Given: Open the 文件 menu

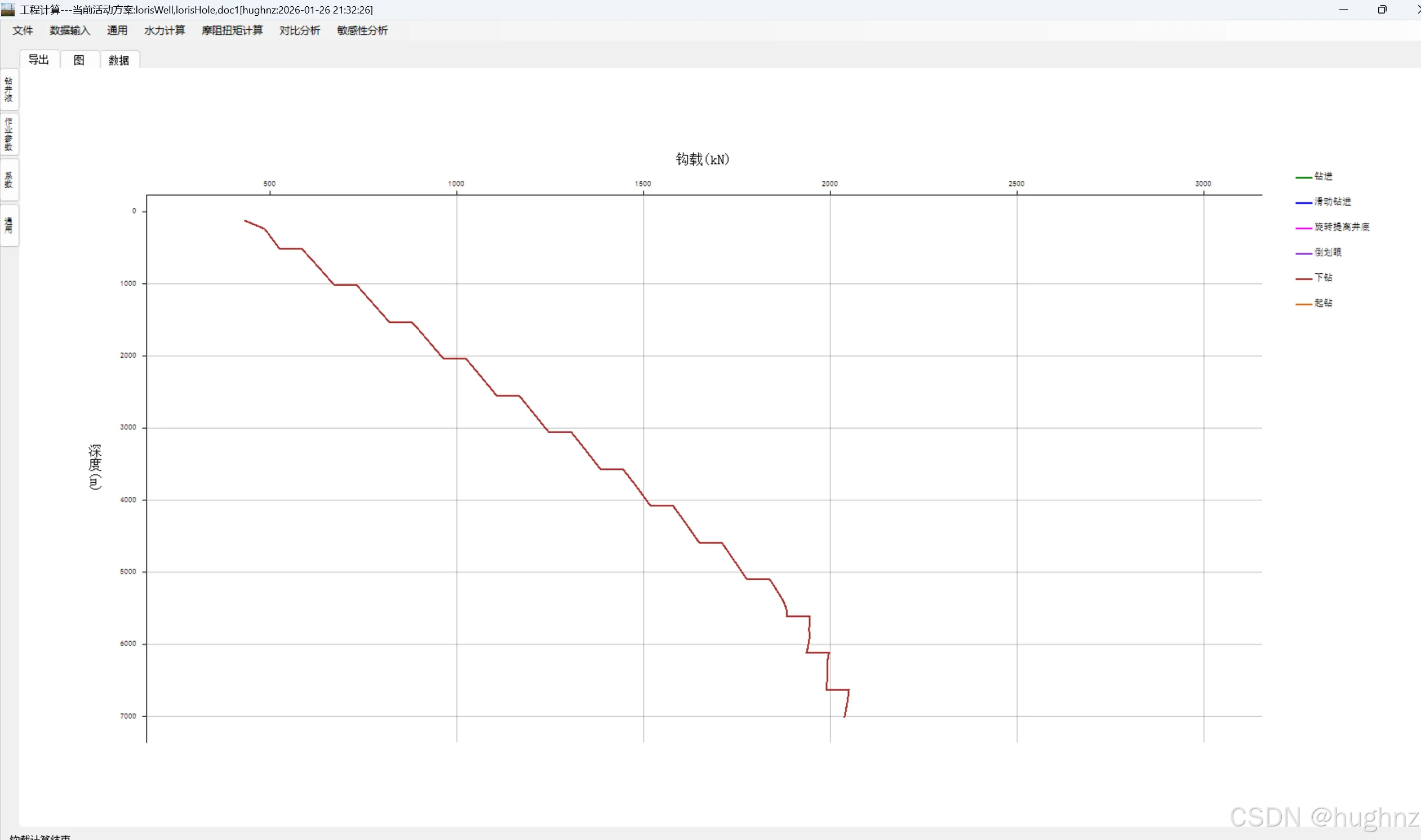Looking at the screenshot, I should tap(23, 30).
